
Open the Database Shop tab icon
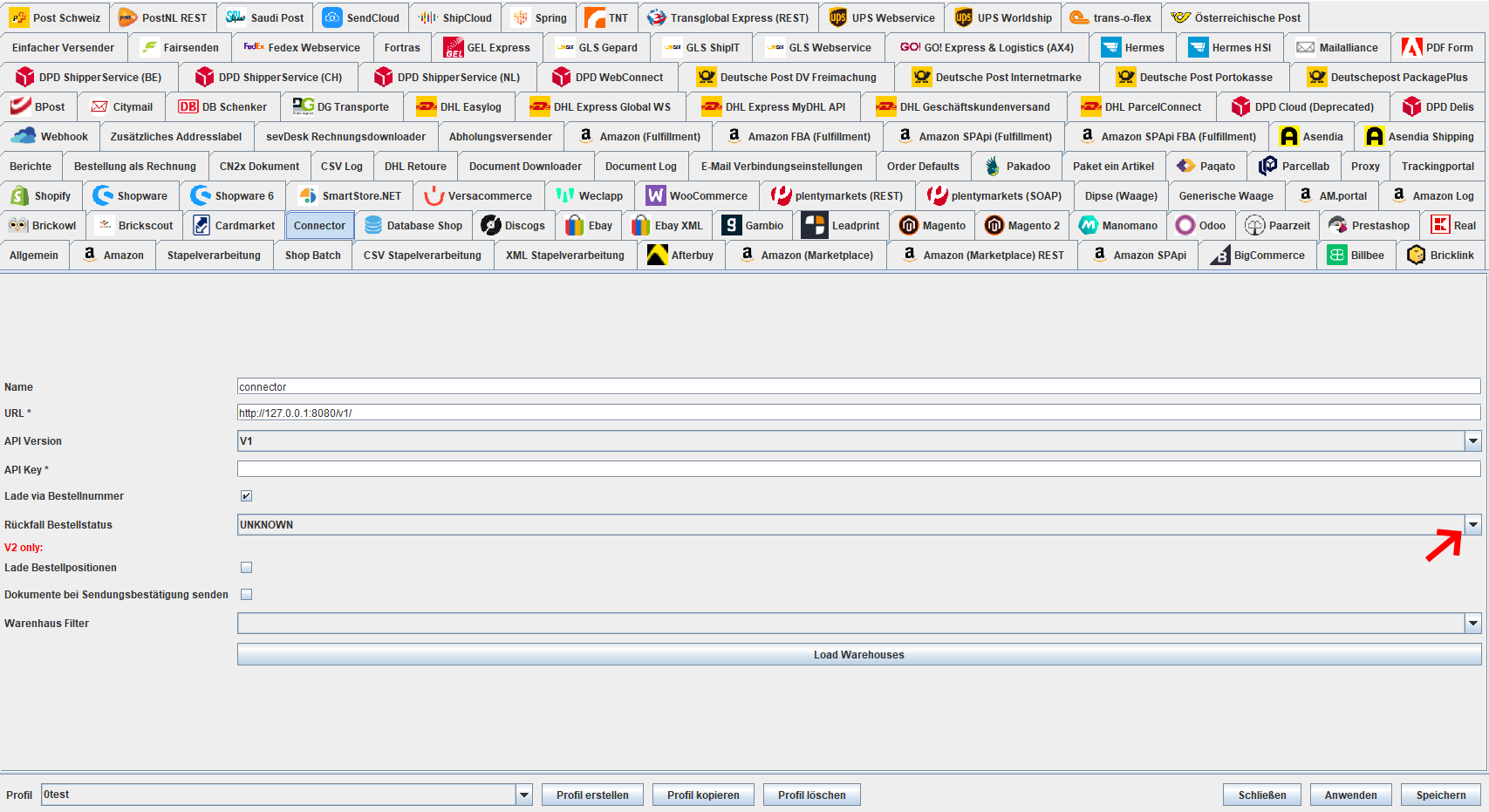(373, 225)
